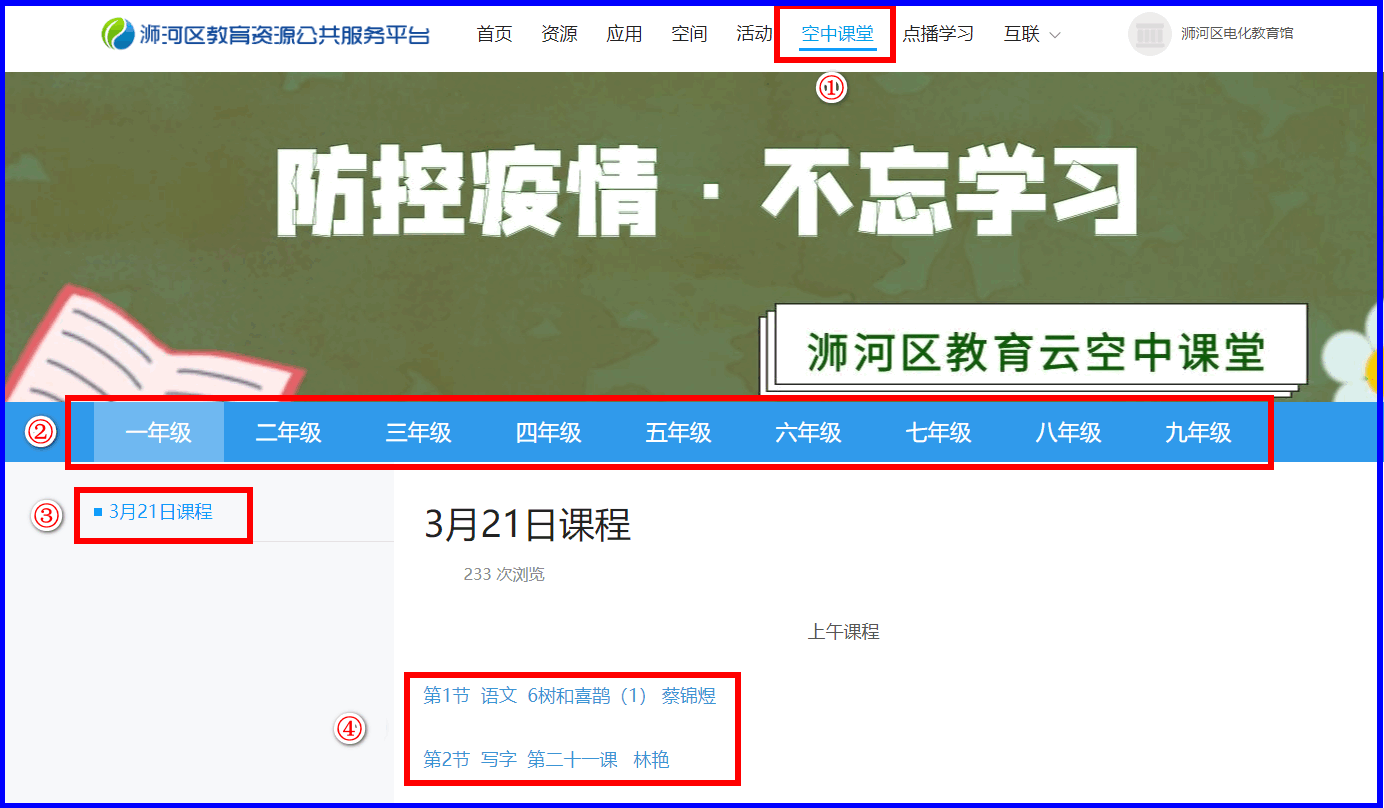Switch to the 三年级 tab

pos(419,433)
